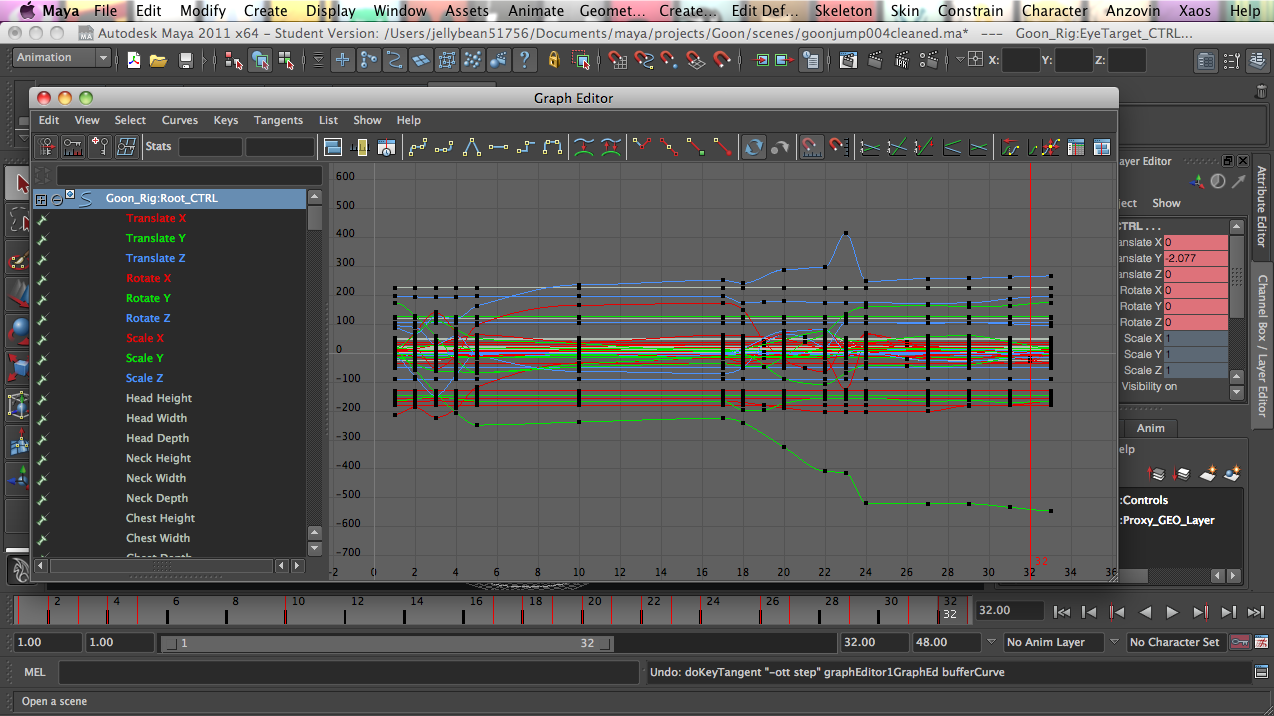Click the play backwards button
This screenshot has width=1274, height=716.
point(1146,612)
